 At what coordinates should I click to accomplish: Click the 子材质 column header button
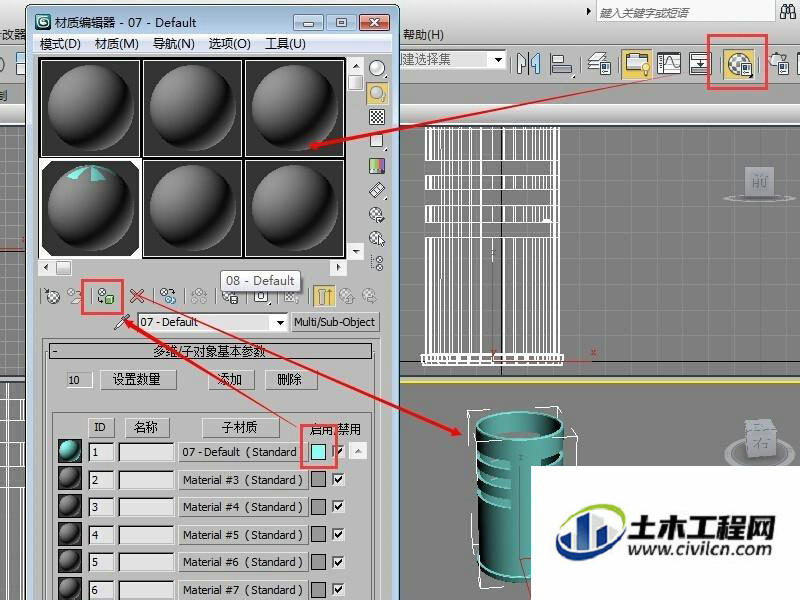[240, 427]
